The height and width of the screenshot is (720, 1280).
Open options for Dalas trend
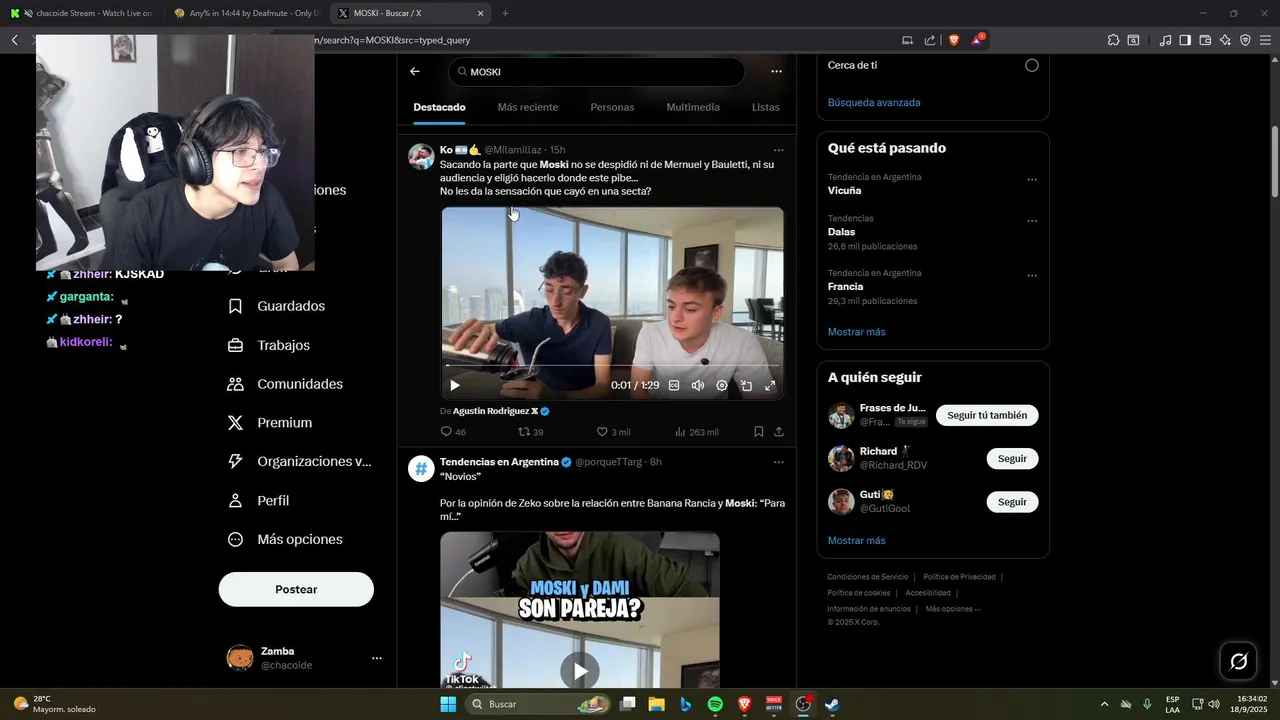pos(1032,221)
